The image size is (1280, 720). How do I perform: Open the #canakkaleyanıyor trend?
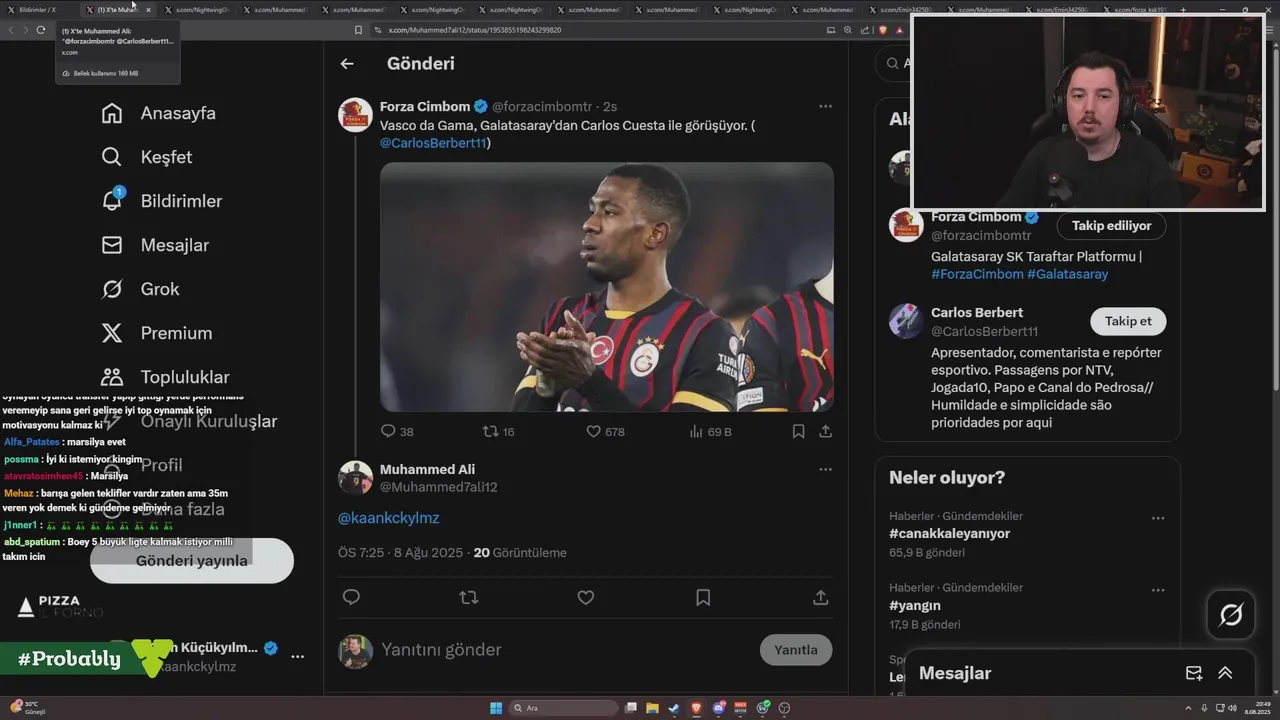(x=949, y=533)
